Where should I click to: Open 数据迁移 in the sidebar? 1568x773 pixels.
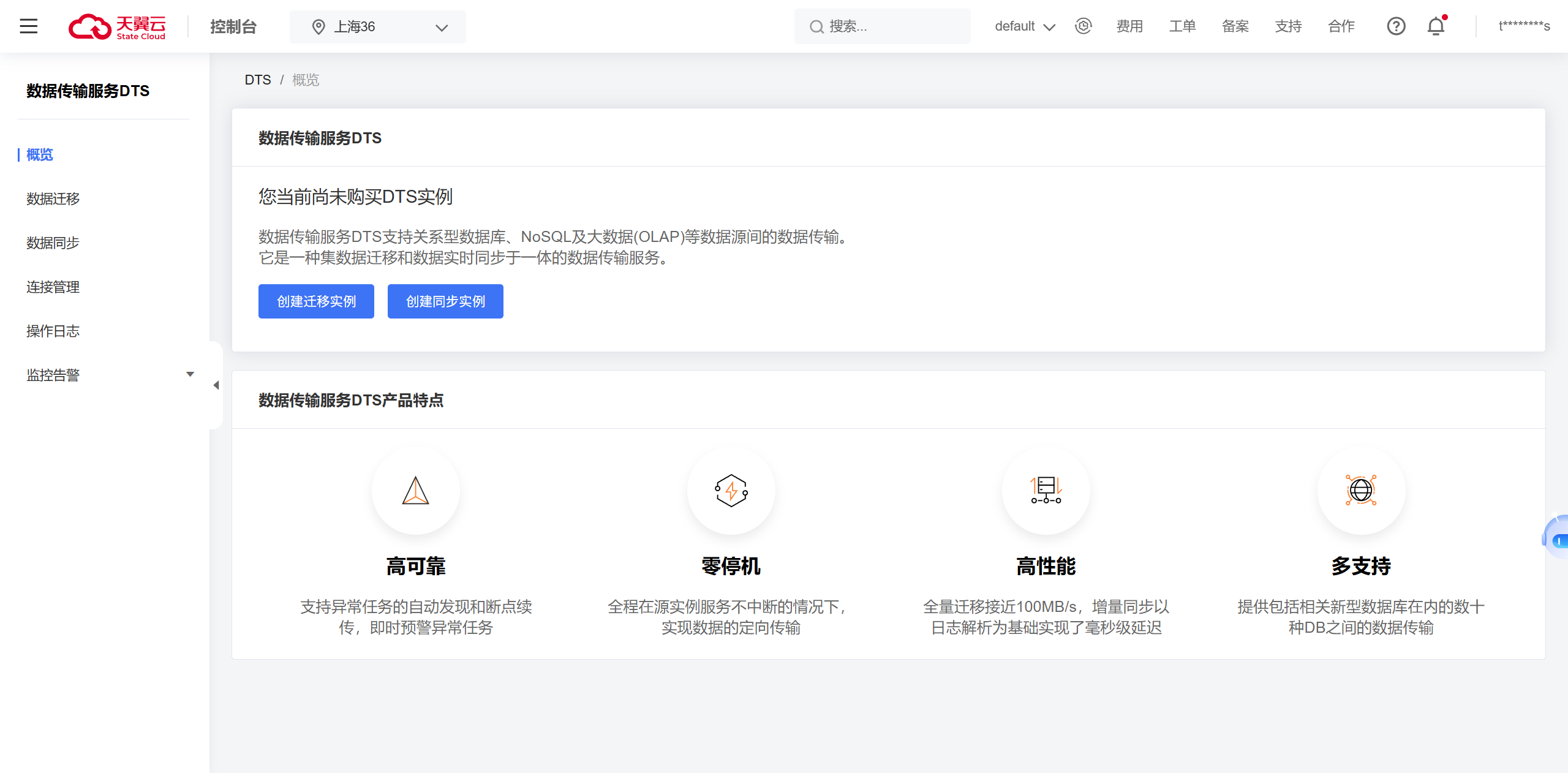[x=53, y=199]
